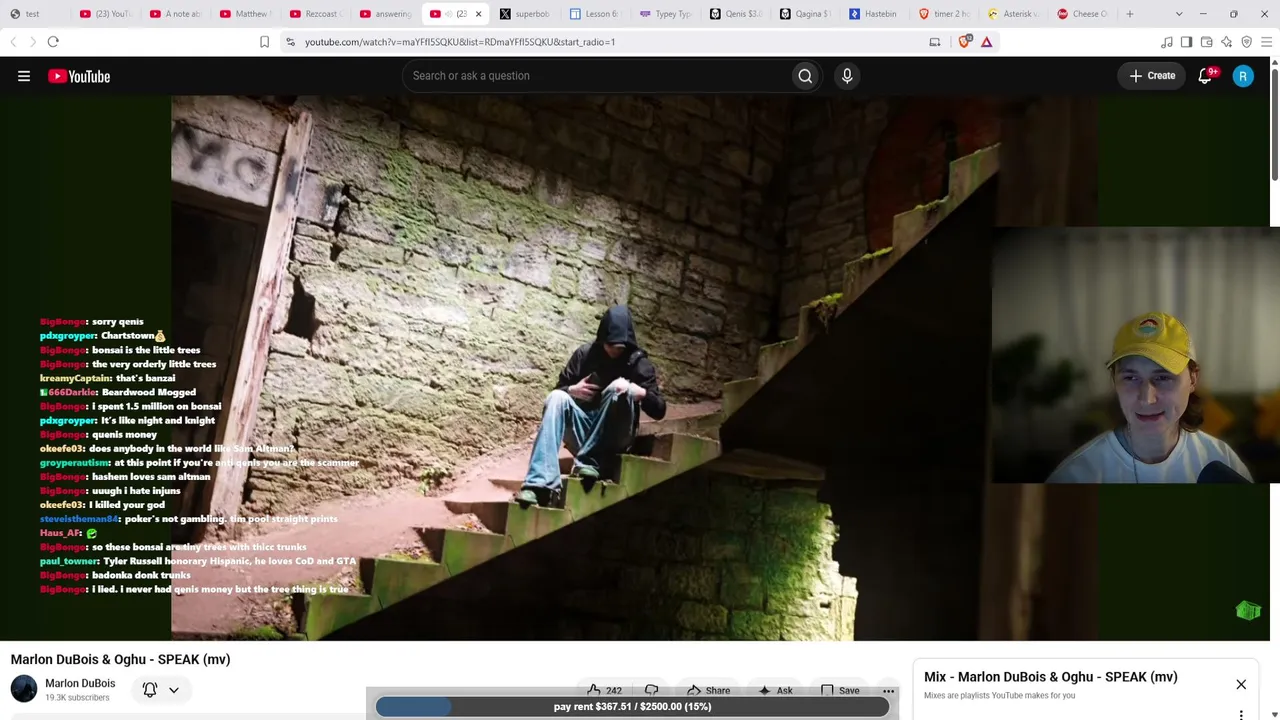
Task: Click the pay rent progress bar
Action: click(632, 707)
